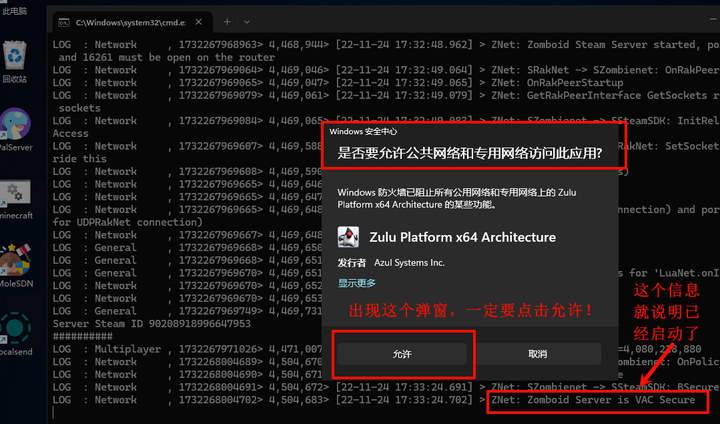Click the 'ZNet: OnRakPeerStartup' log text

click(x=557, y=83)
